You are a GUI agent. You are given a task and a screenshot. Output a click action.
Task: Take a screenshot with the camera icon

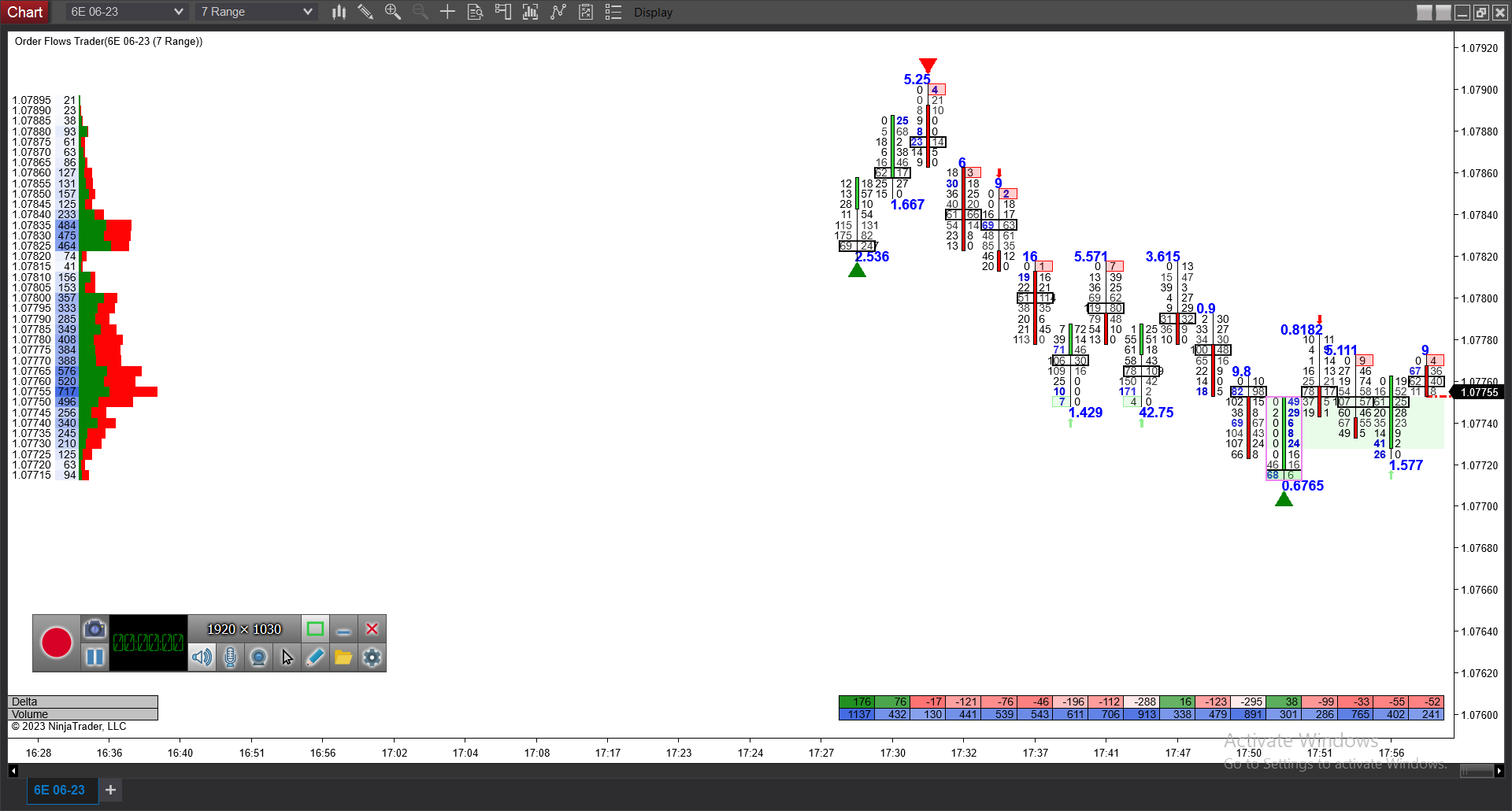tap(94, 628)
